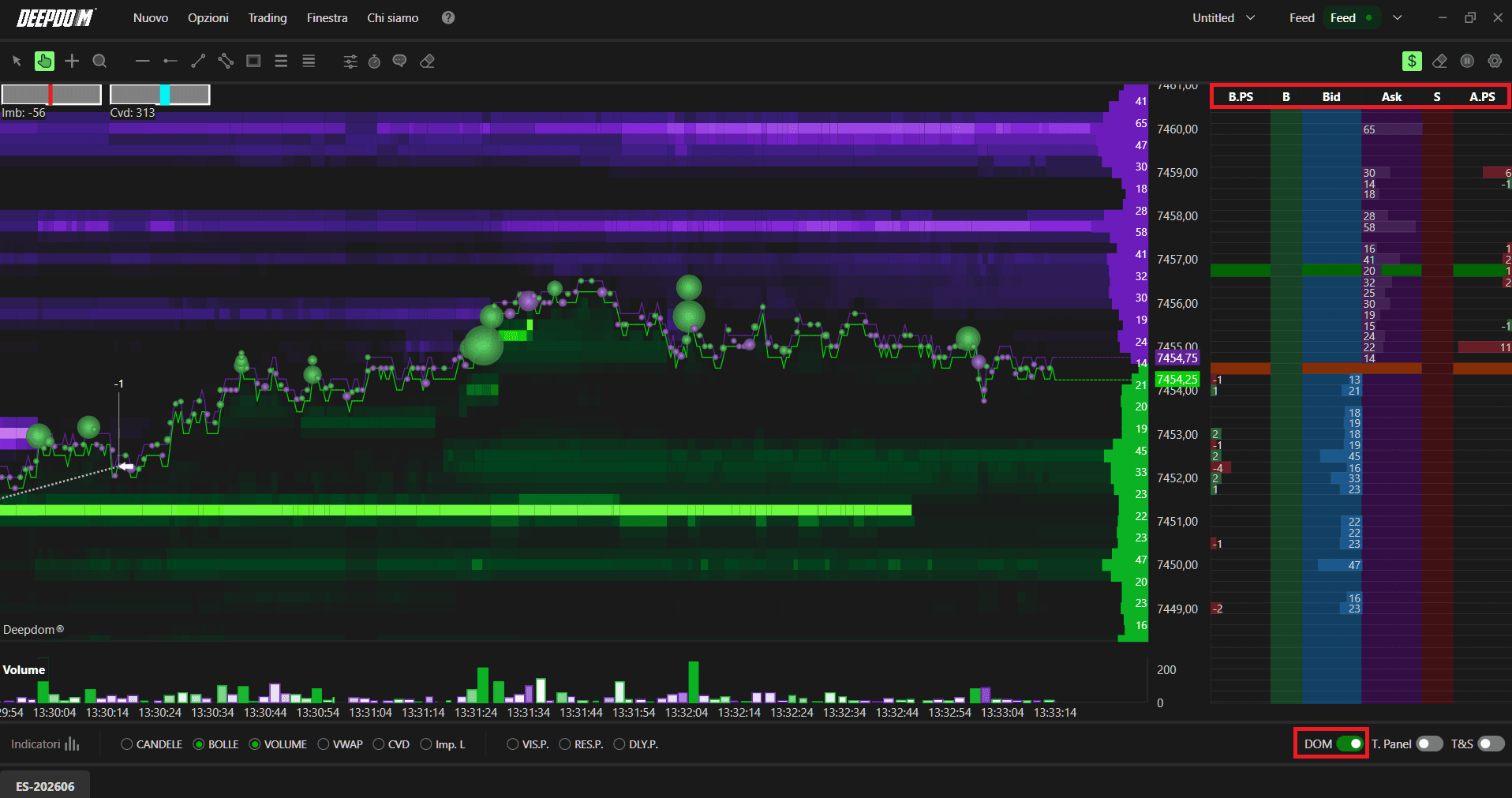This screenshot has width=1512, height=798.
Task: Open help via question mark icon
Action: [x=448, y=17]
